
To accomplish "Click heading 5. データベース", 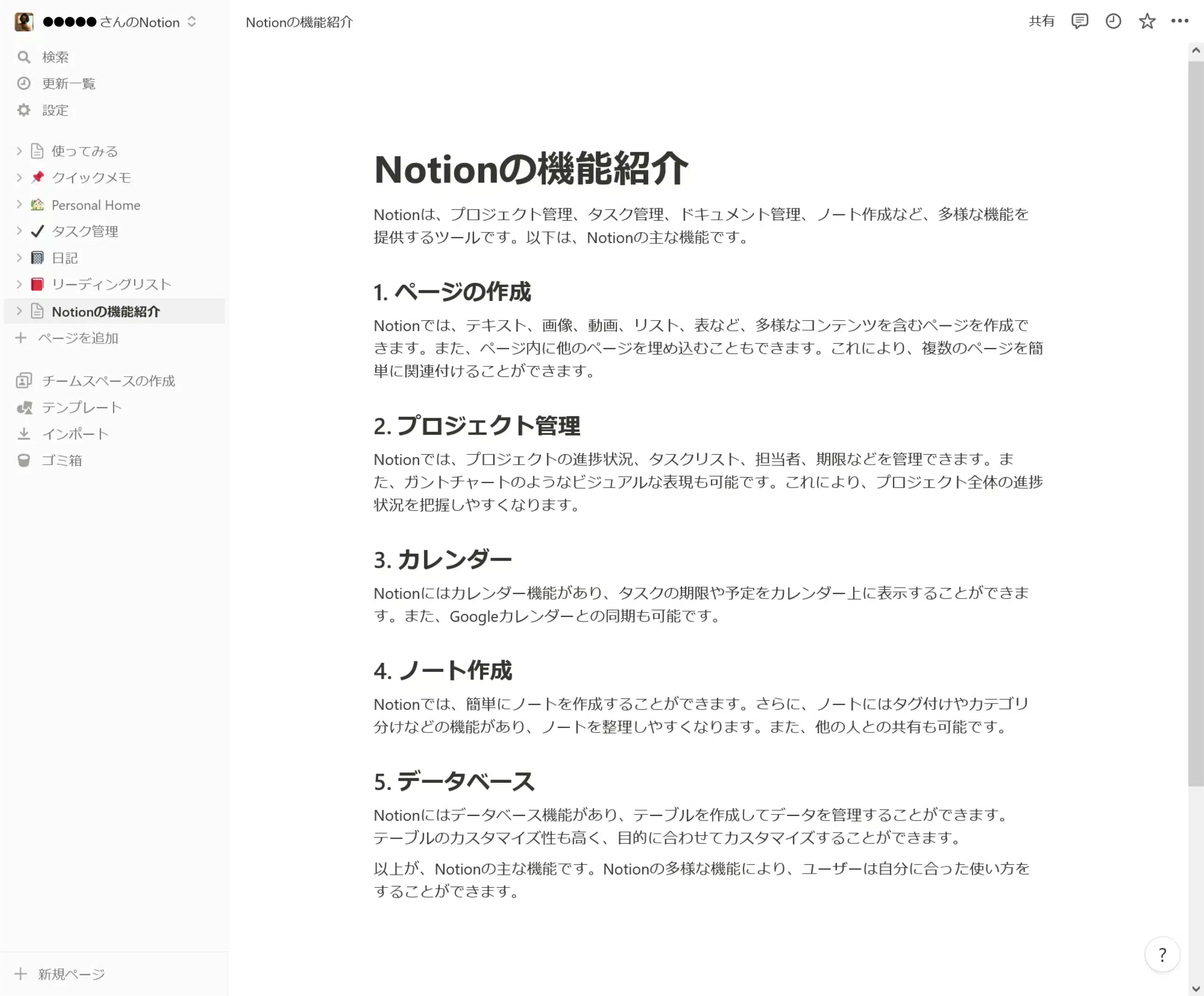I will point(454,781).
